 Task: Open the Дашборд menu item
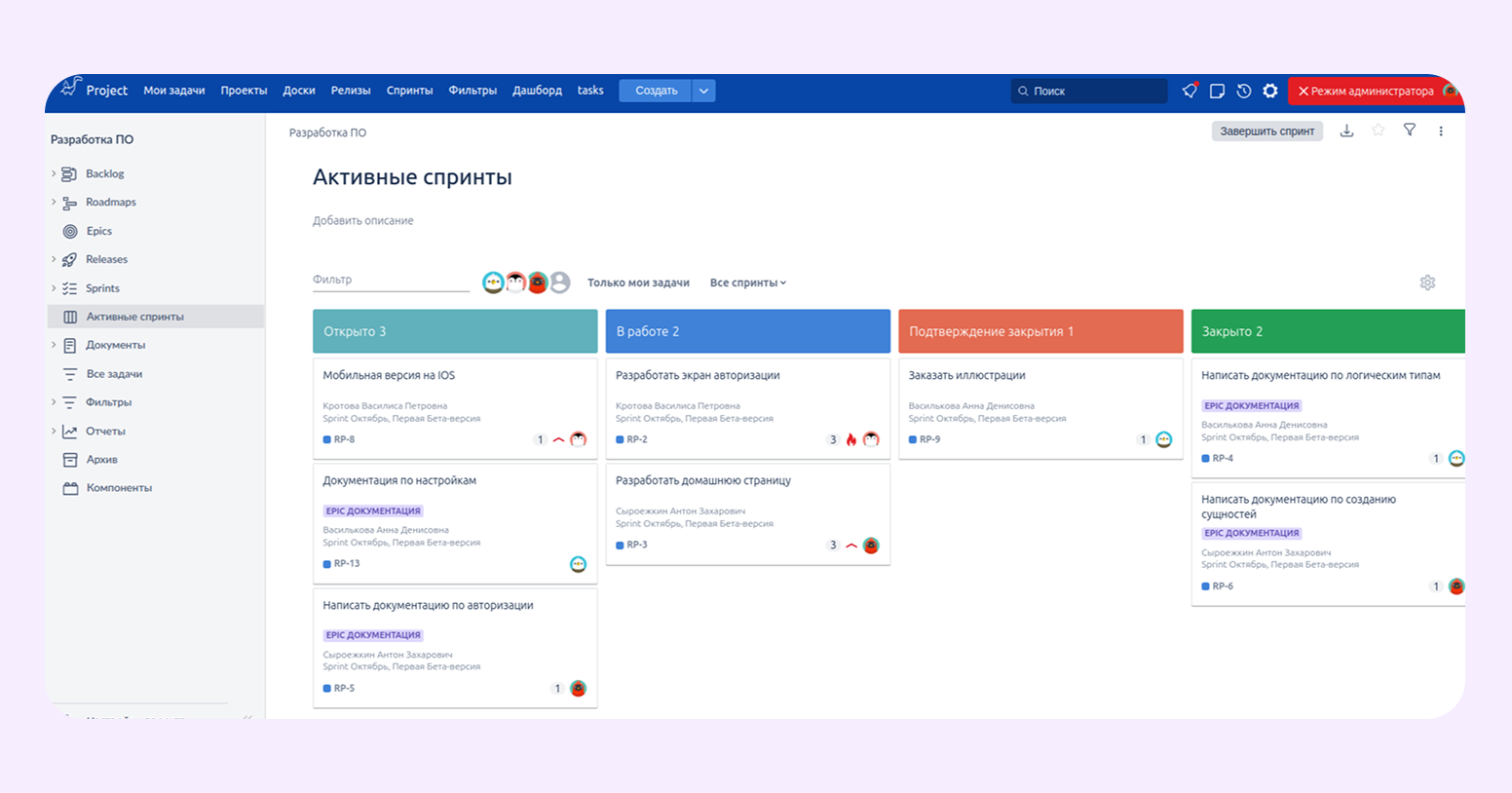pos(537,91)
